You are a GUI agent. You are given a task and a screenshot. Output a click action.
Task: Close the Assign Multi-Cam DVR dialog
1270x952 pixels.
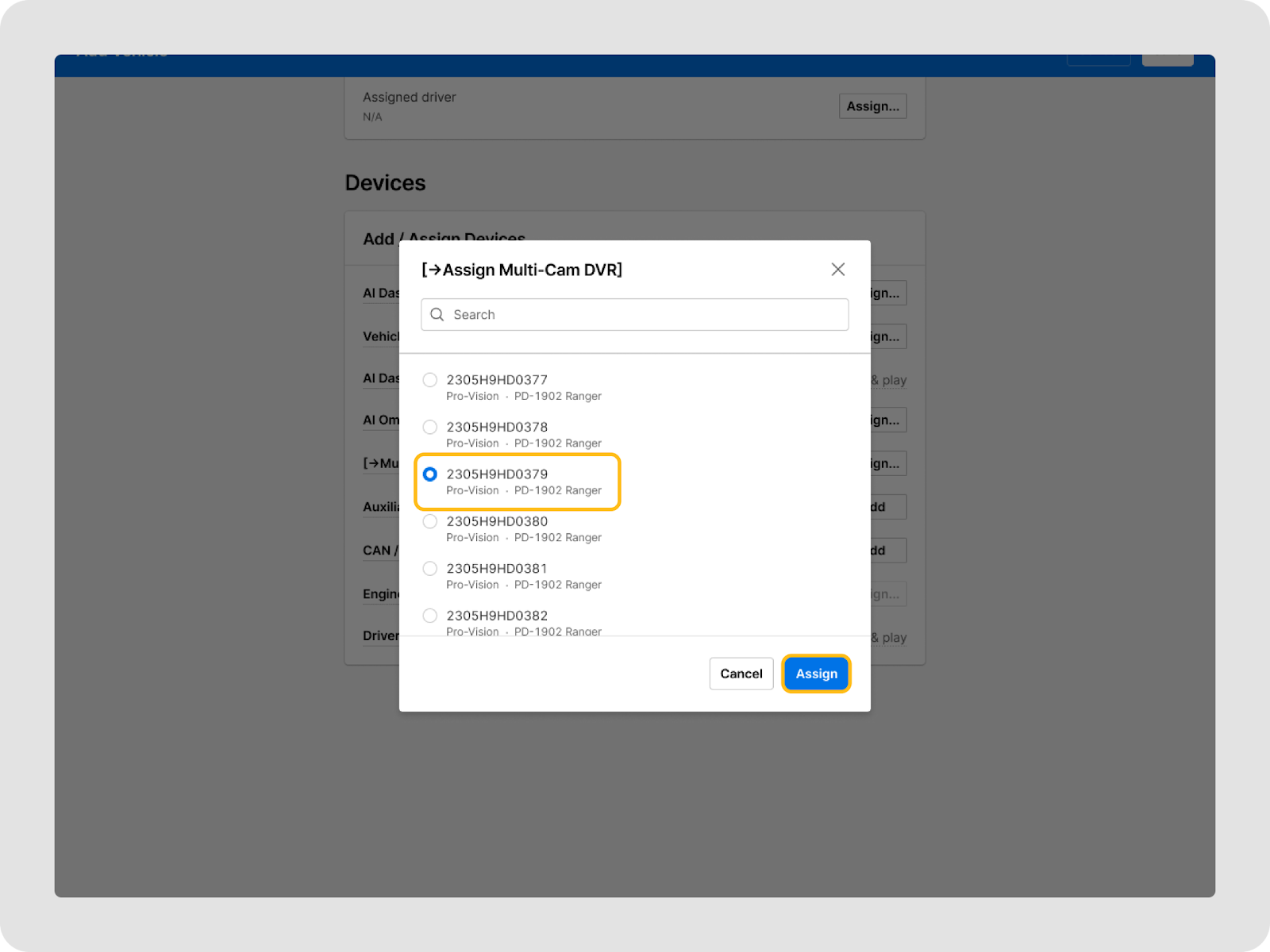(837, 270)
